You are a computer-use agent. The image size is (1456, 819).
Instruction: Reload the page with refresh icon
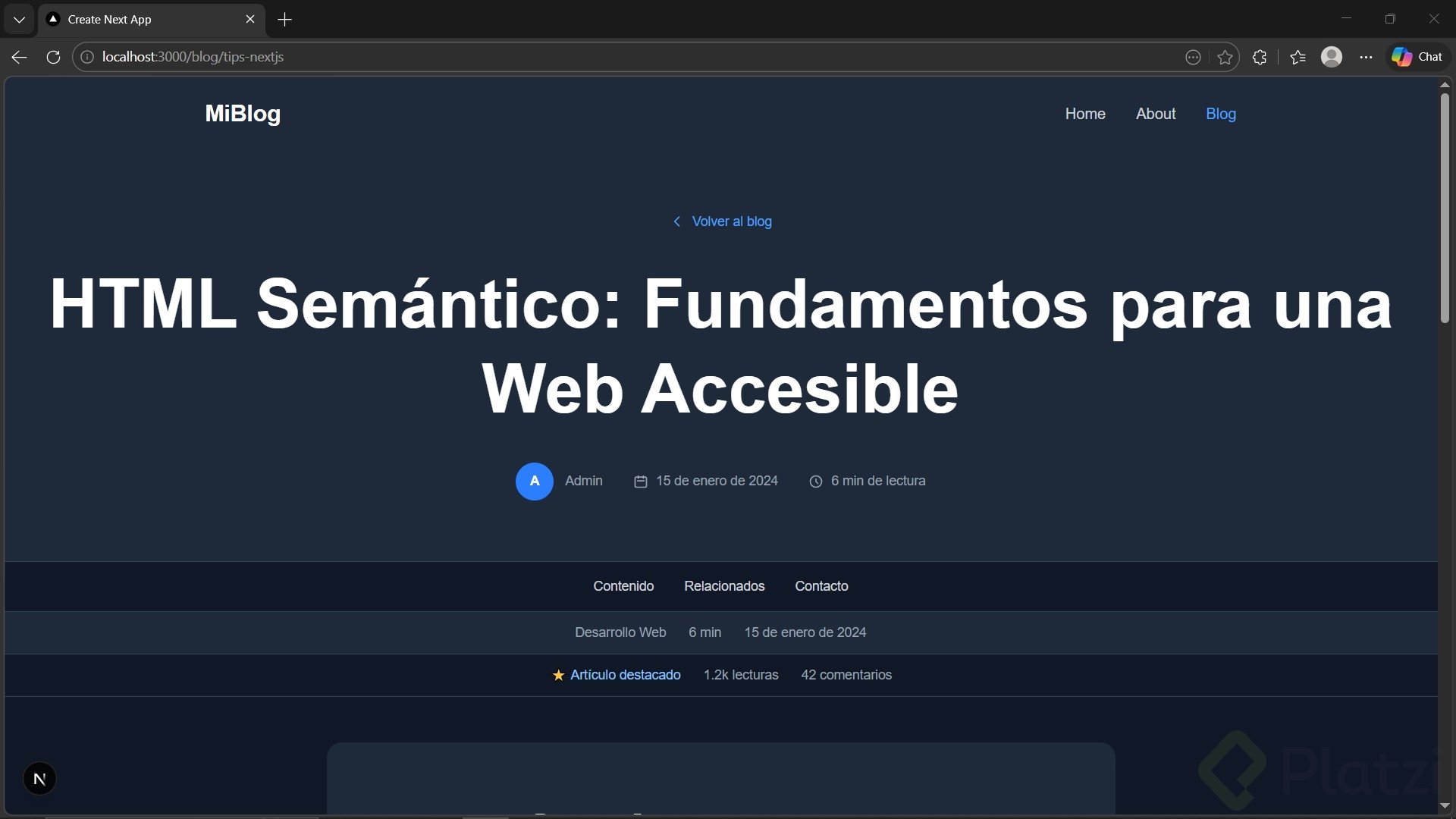tap(53, 57)
